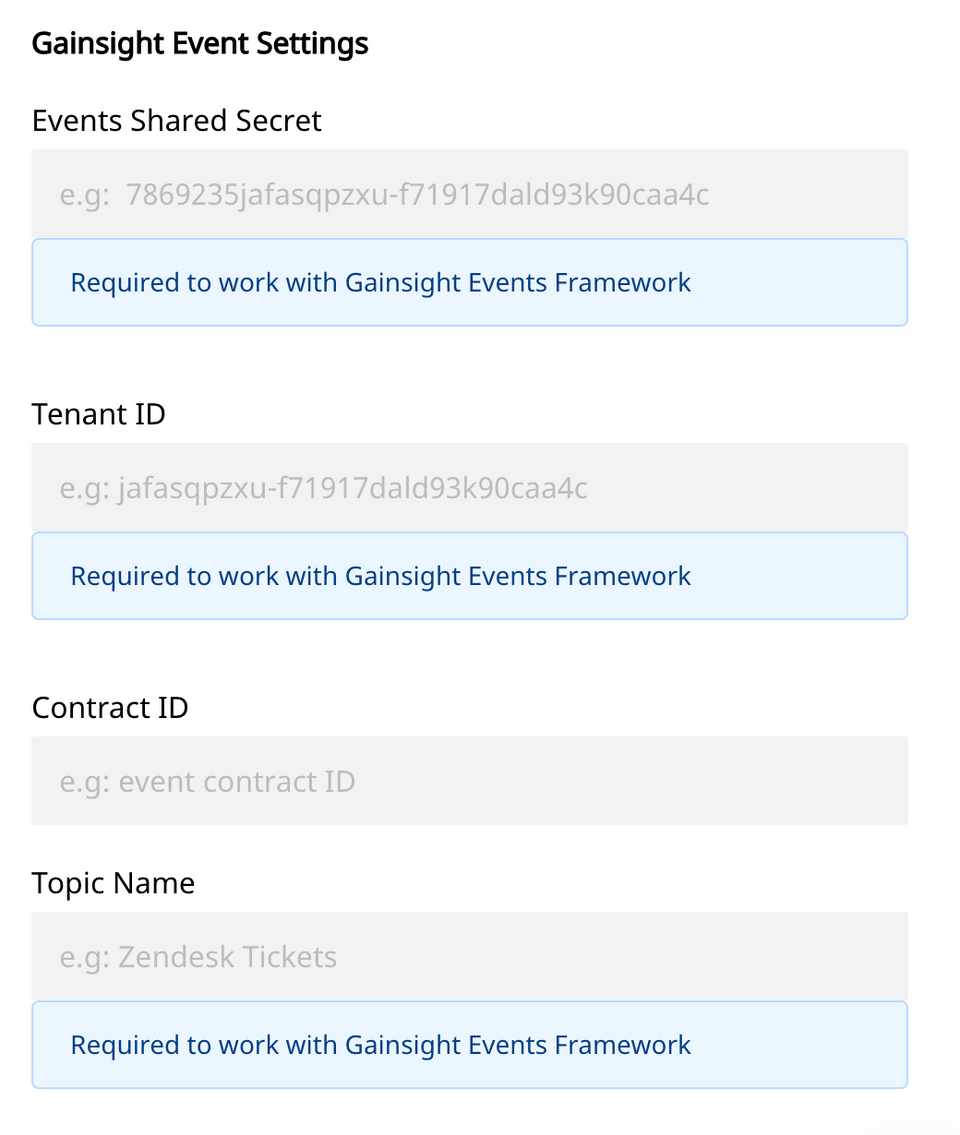Viewport: 960px width, 1135px height.
Task: Click the blue info banner below Topic Name
Action: click(x=470, y=1044)
